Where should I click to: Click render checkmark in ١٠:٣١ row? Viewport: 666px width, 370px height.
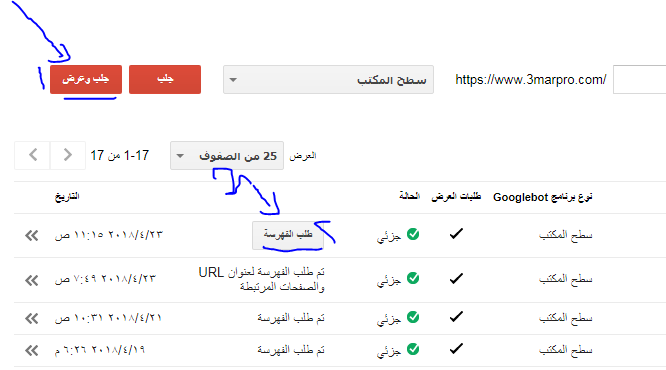pyautogui.click(x=456, y=316)
